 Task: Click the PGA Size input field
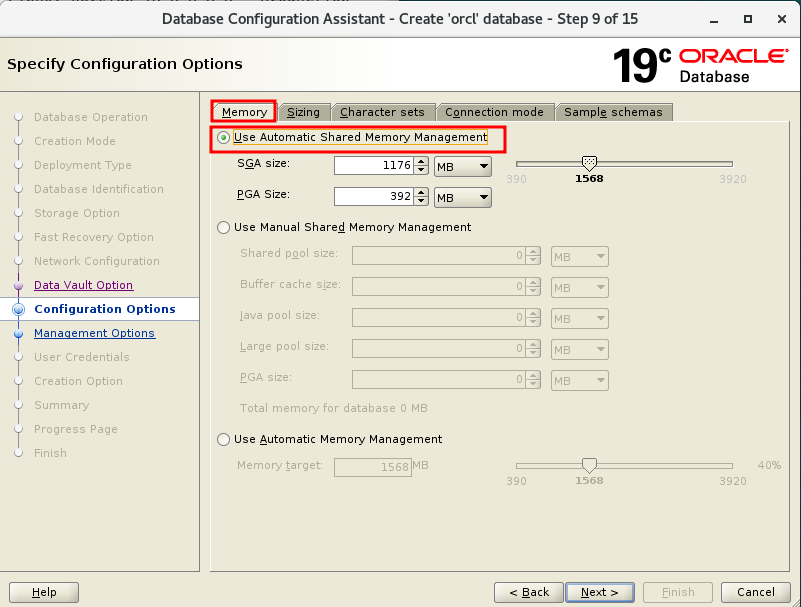373,197
